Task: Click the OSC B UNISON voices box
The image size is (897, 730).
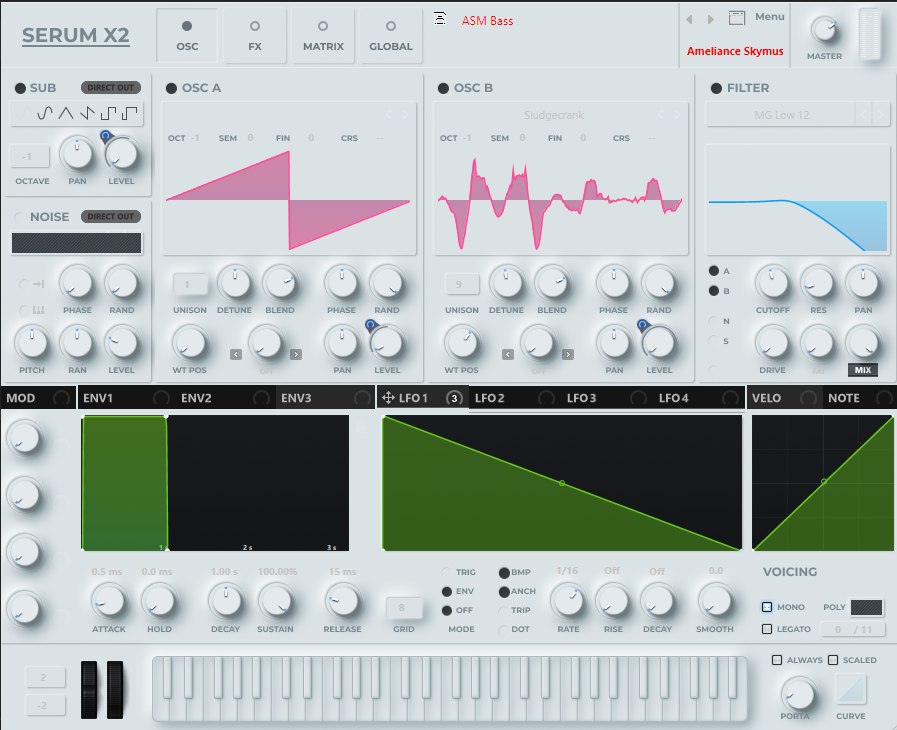Action: pos(461,284)
